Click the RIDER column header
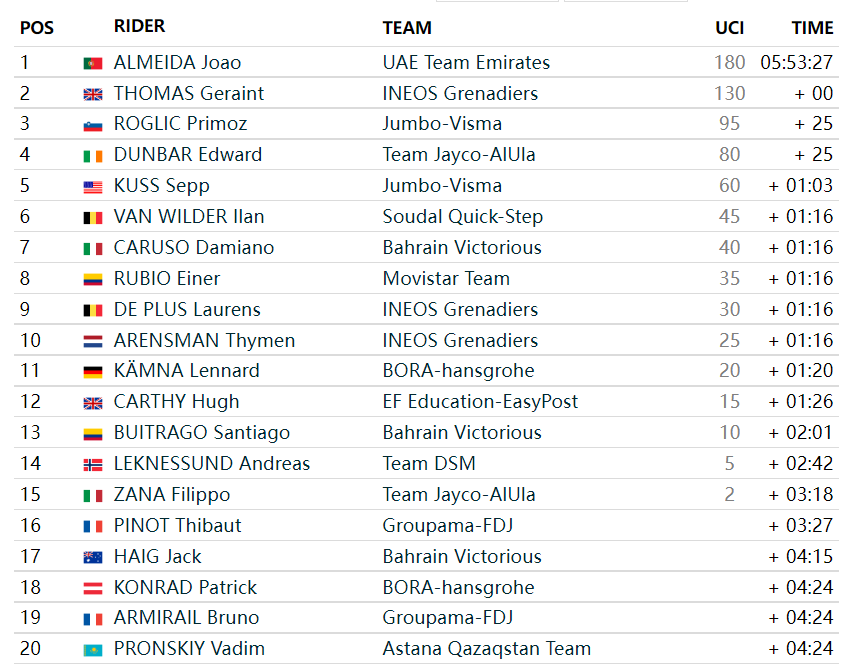 coord(139,26)
